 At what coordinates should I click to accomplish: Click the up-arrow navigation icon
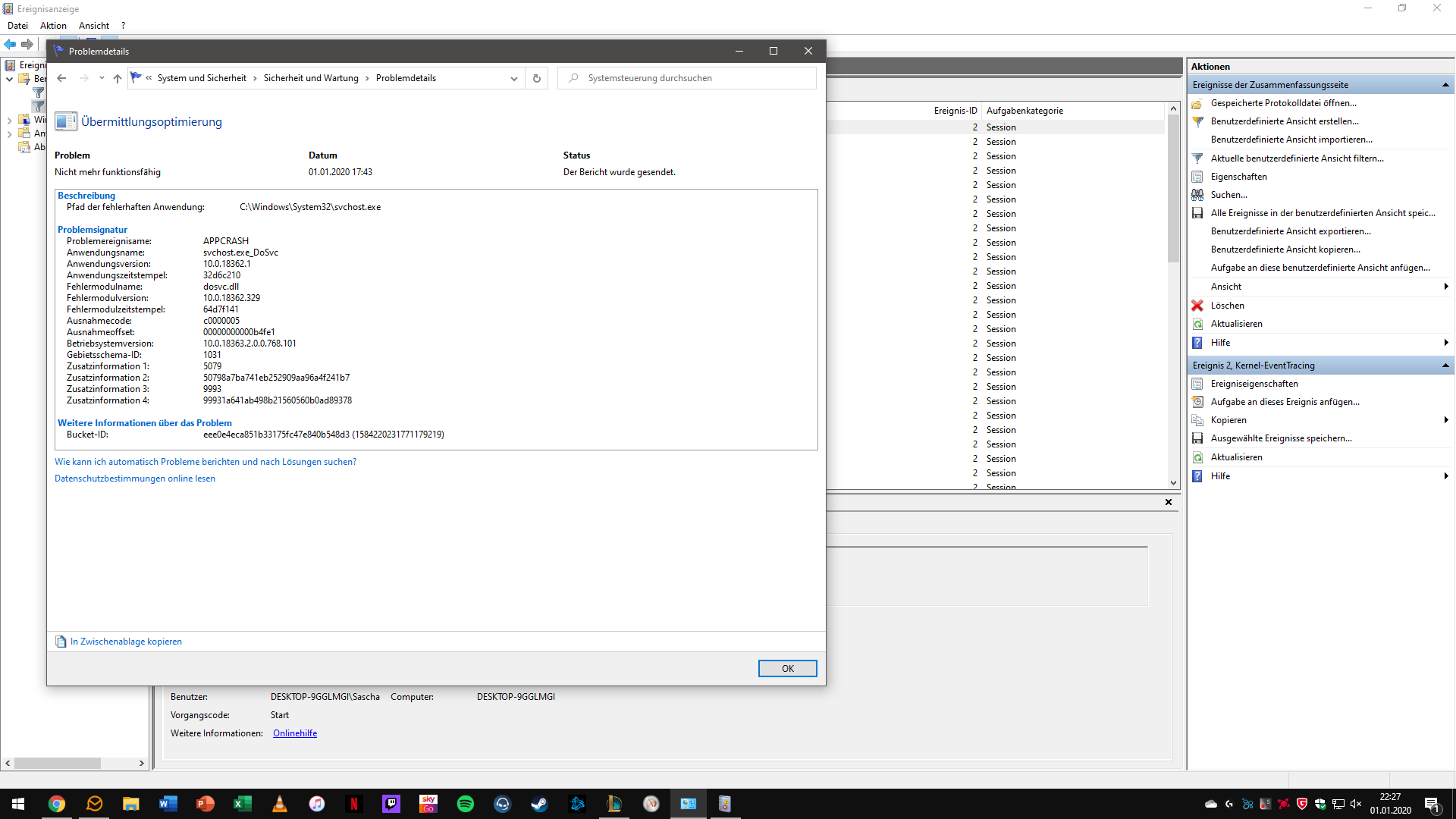[117, 78]
